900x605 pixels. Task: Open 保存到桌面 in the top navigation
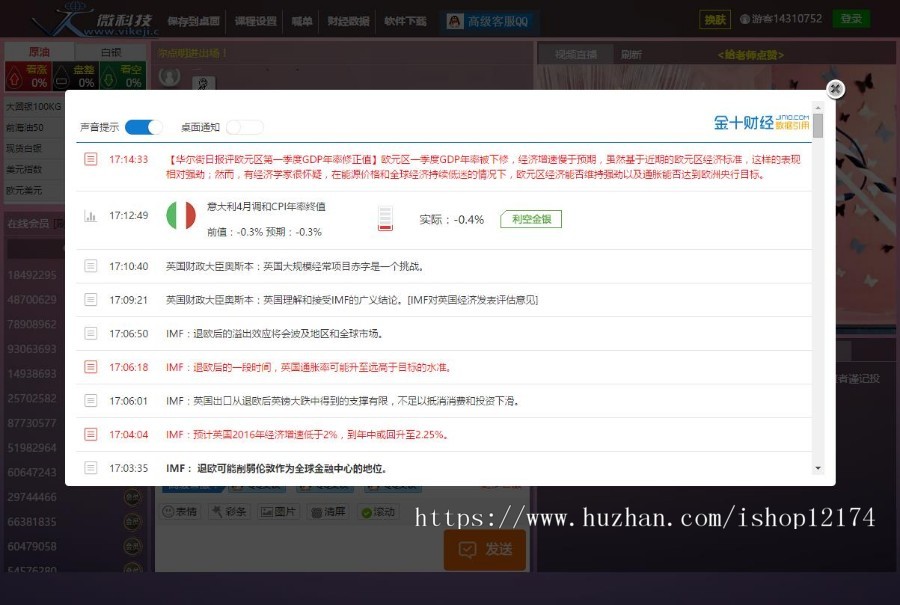tap(193, 21)
